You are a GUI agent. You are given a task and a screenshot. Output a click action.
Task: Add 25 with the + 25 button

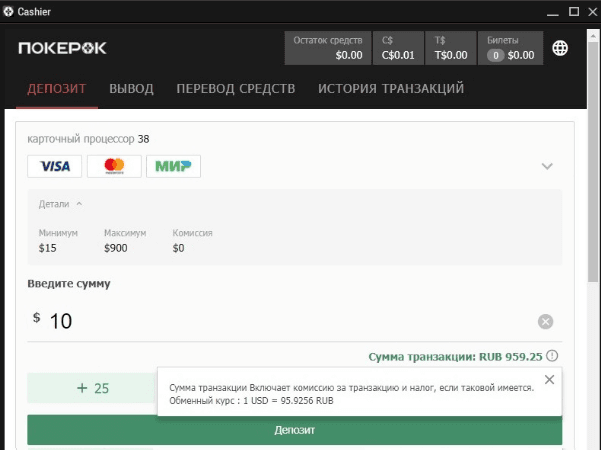point(93,388)
